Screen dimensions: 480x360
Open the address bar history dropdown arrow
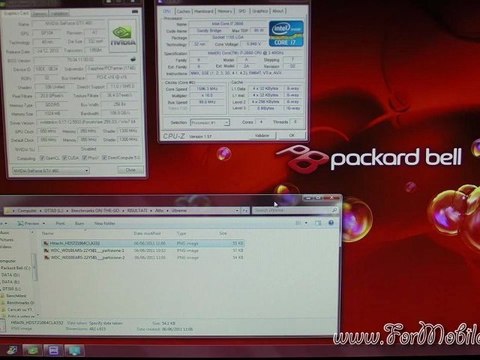click(237, 211)
